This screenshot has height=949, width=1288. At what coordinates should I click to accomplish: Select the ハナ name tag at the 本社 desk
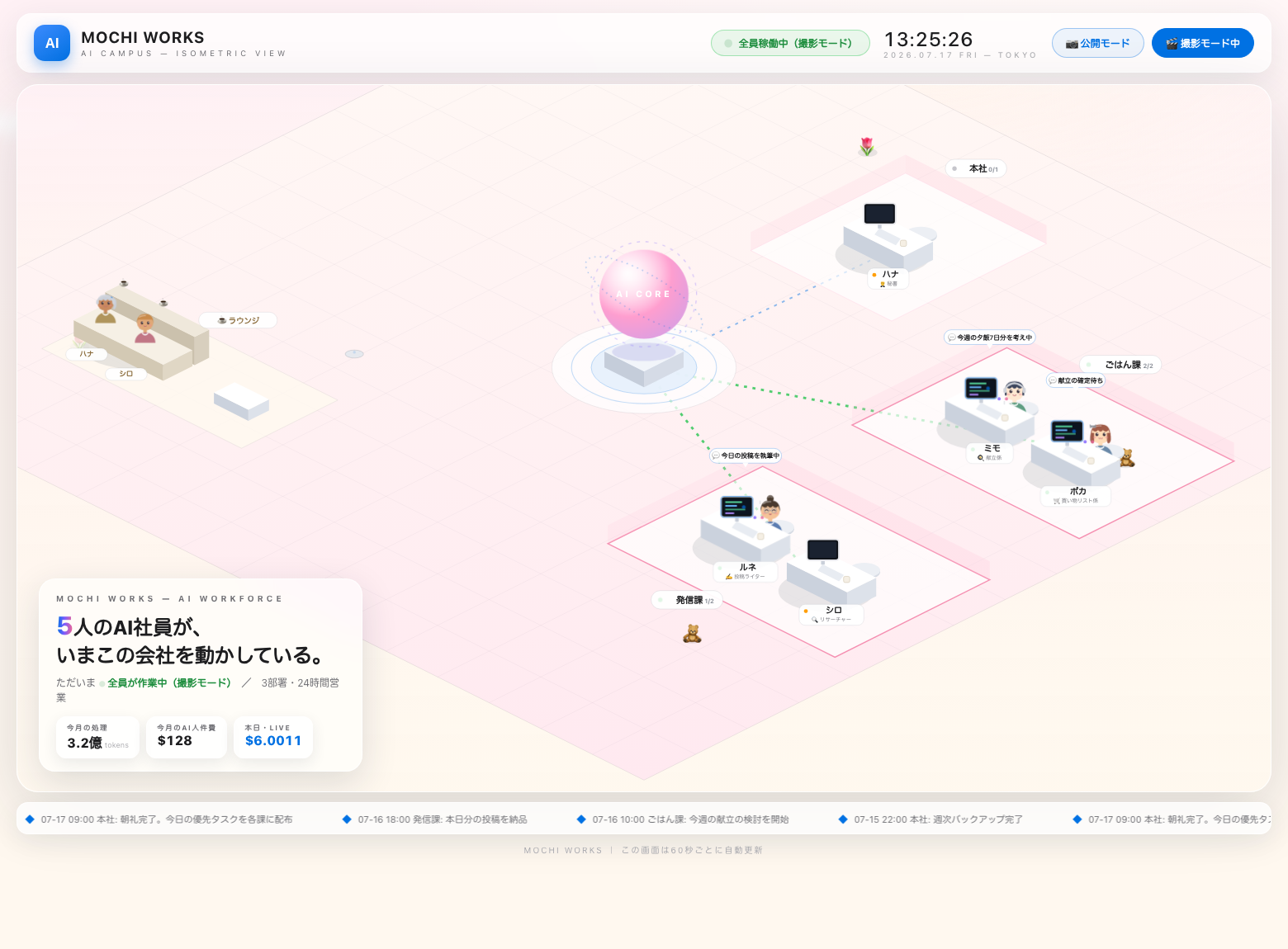point(888,278)
